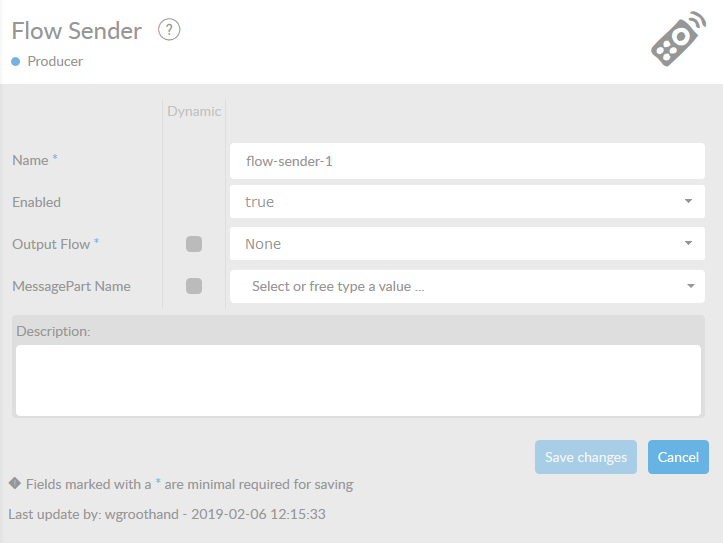Click into the Description text area
Viewport: 723px width, 543px height.
358,380
